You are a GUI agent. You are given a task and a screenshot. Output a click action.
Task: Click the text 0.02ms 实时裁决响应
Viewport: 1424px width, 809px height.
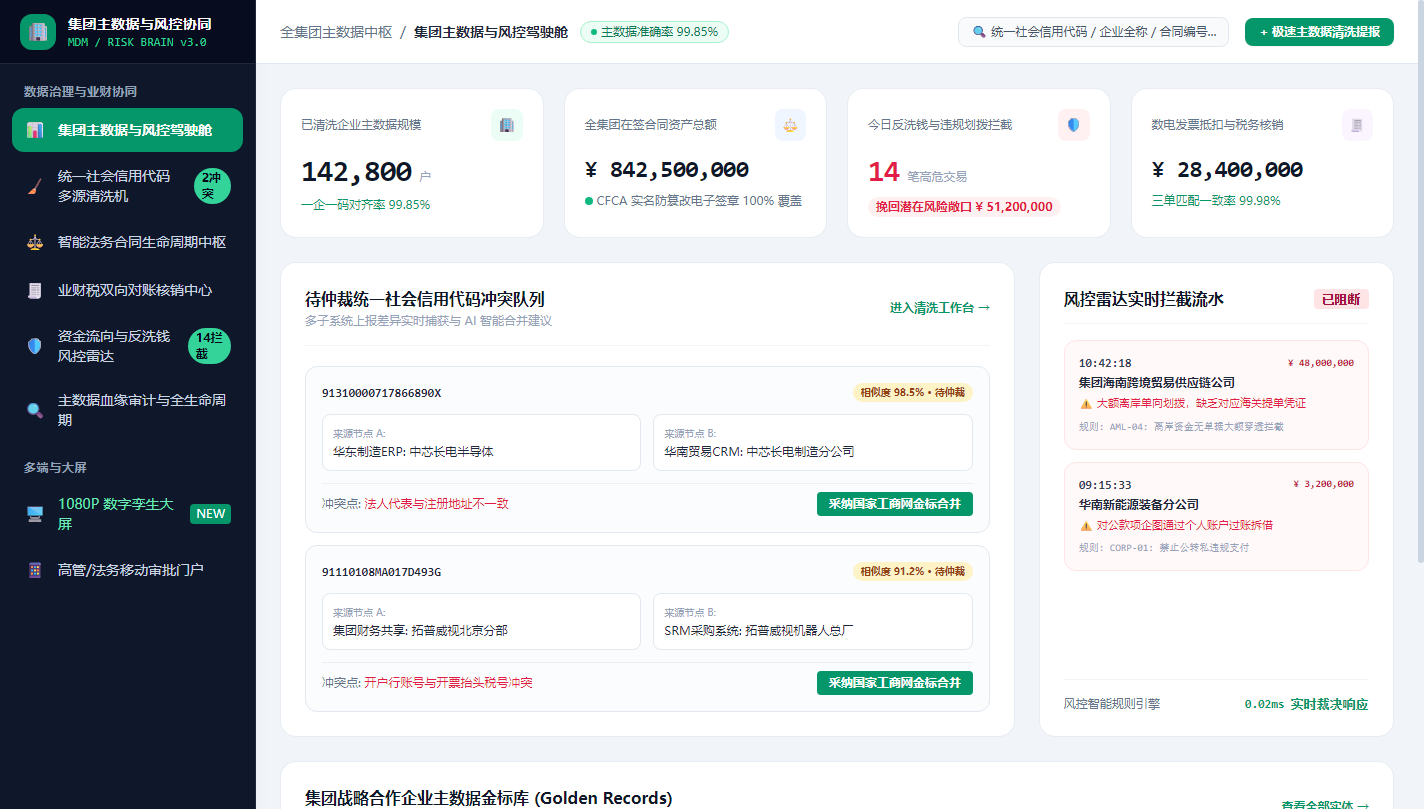[x=1306, y=704]
